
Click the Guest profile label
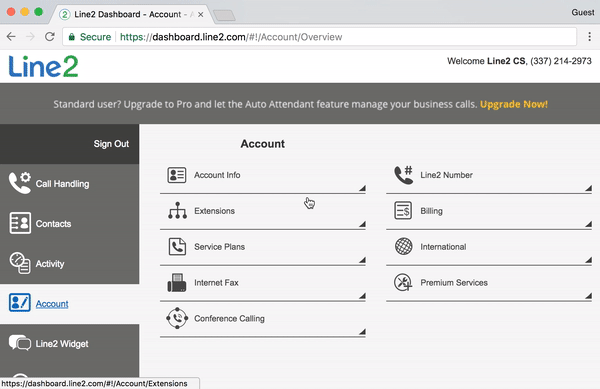[583, 13]
